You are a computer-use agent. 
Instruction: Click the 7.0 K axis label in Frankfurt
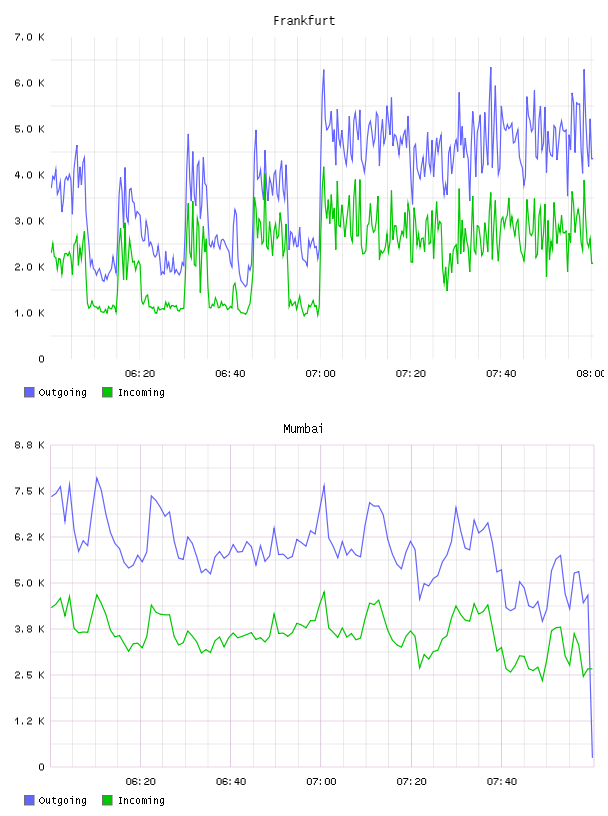coord(30,37)
